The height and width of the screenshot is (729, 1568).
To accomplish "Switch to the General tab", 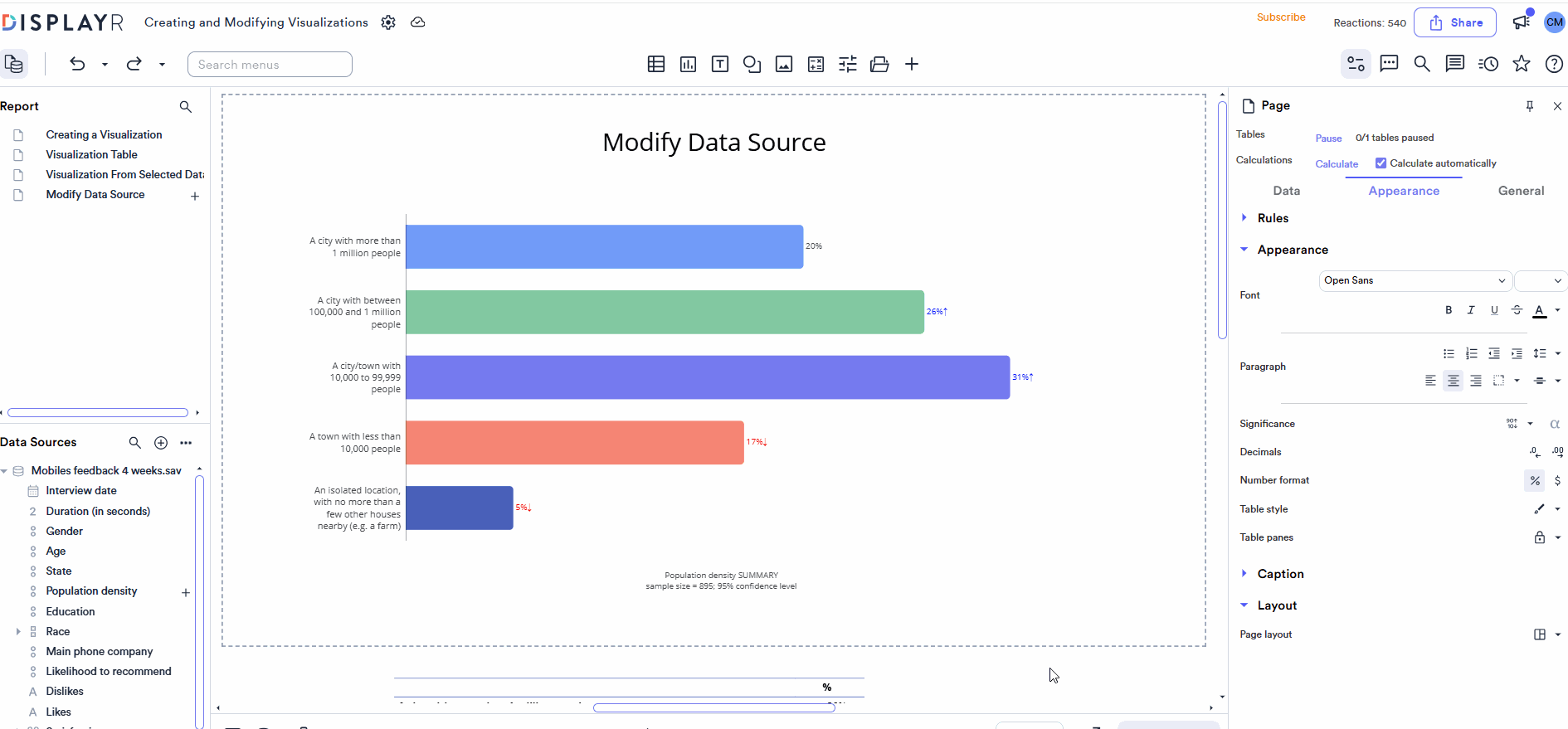I will [1520, 191].
